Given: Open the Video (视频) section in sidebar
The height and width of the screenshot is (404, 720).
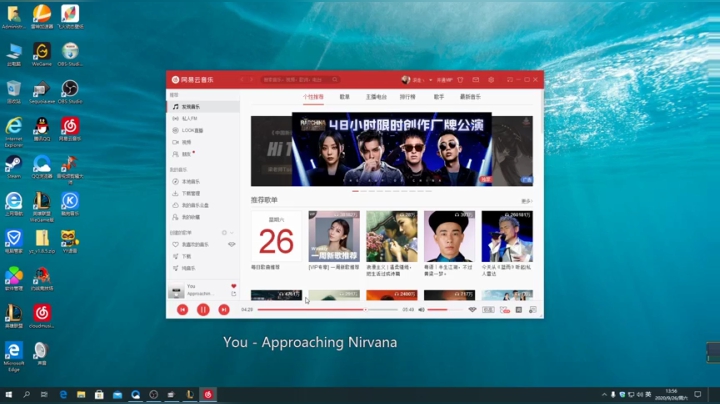Looking at the screenshot, I should [203, 142].
